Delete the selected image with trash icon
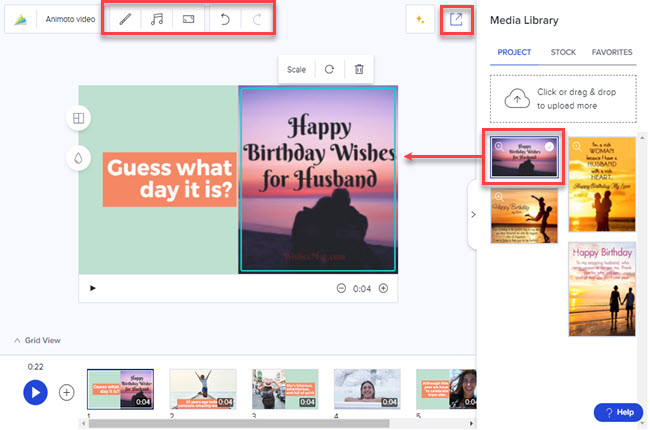Viewport: 650px width, 430px height. 359,69
